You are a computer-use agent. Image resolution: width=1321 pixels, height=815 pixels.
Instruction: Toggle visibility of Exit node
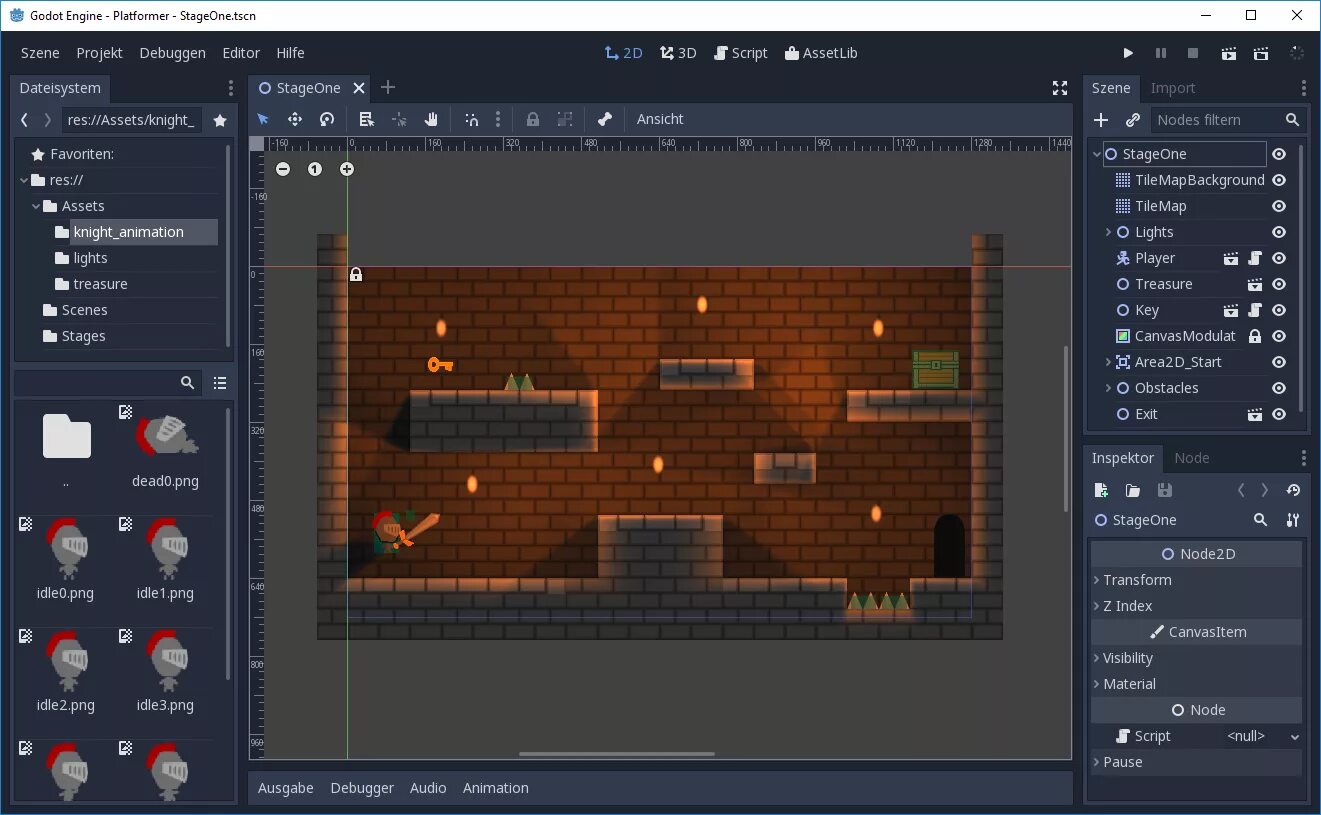pos(1278,414)
